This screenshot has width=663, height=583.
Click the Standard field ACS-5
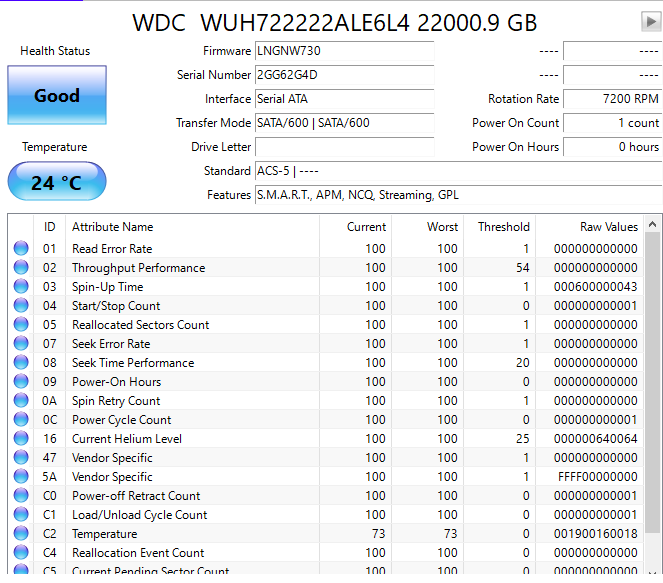[458, 171]
